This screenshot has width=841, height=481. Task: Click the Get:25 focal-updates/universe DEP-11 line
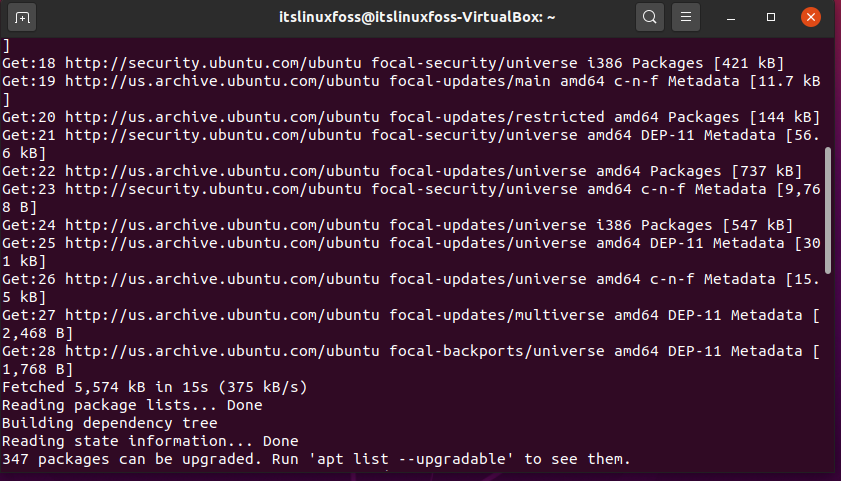(x=411, y=243)
